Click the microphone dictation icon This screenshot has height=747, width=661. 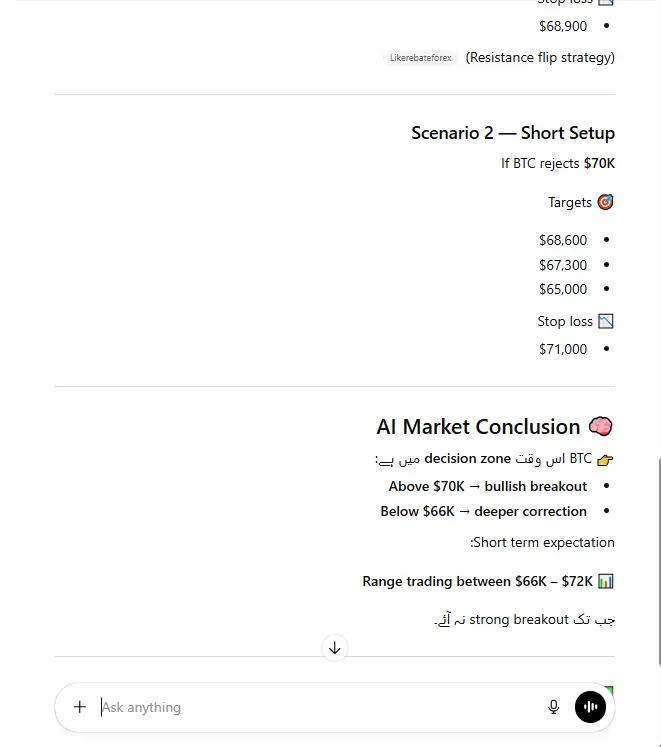click(553, 707)
